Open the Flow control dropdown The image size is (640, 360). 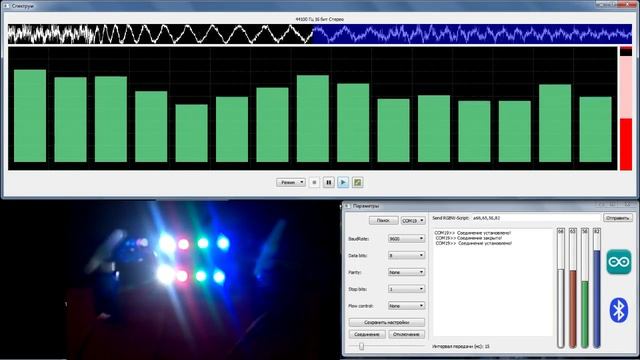click(x=406, y=305)
